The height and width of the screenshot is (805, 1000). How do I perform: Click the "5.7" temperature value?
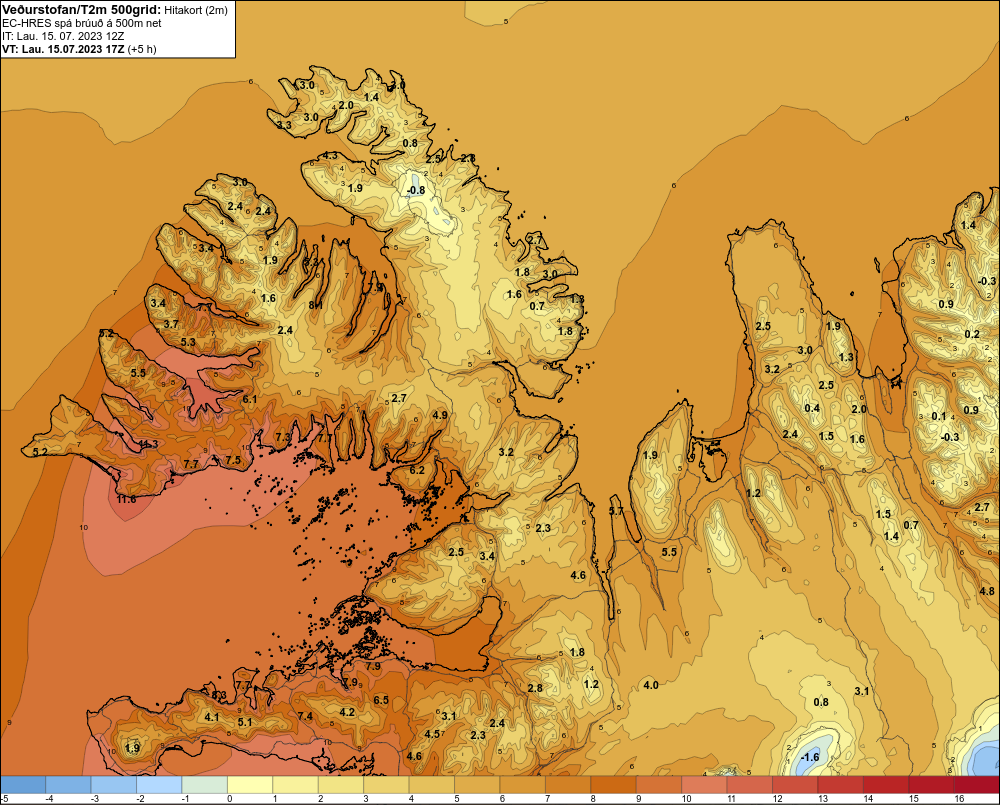(x=616, y=511)
